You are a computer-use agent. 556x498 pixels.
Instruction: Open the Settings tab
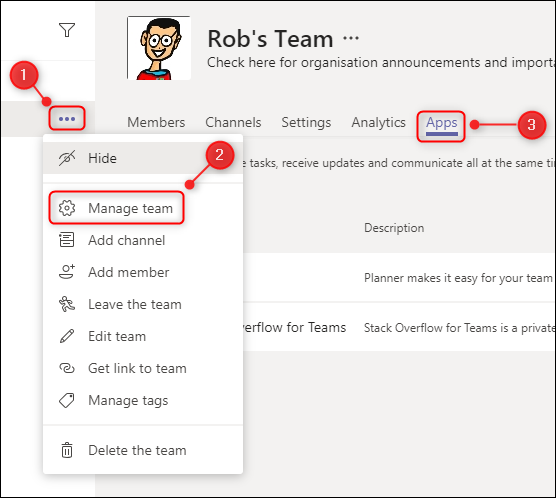306,122
